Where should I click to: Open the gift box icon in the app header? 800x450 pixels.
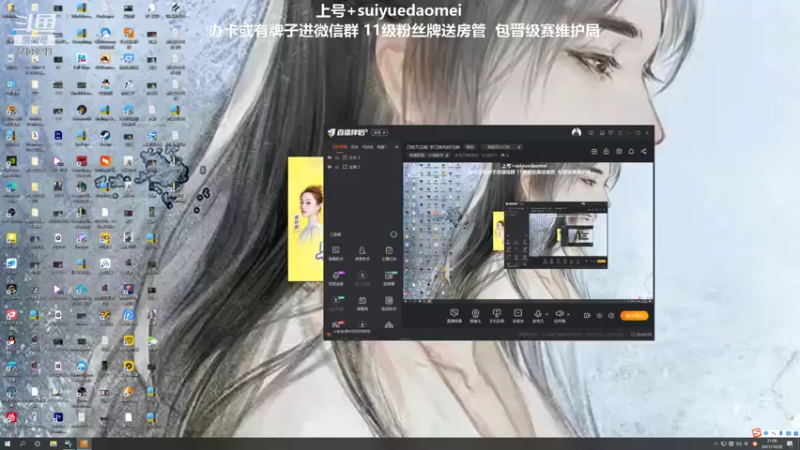click(x=619, y=152)
